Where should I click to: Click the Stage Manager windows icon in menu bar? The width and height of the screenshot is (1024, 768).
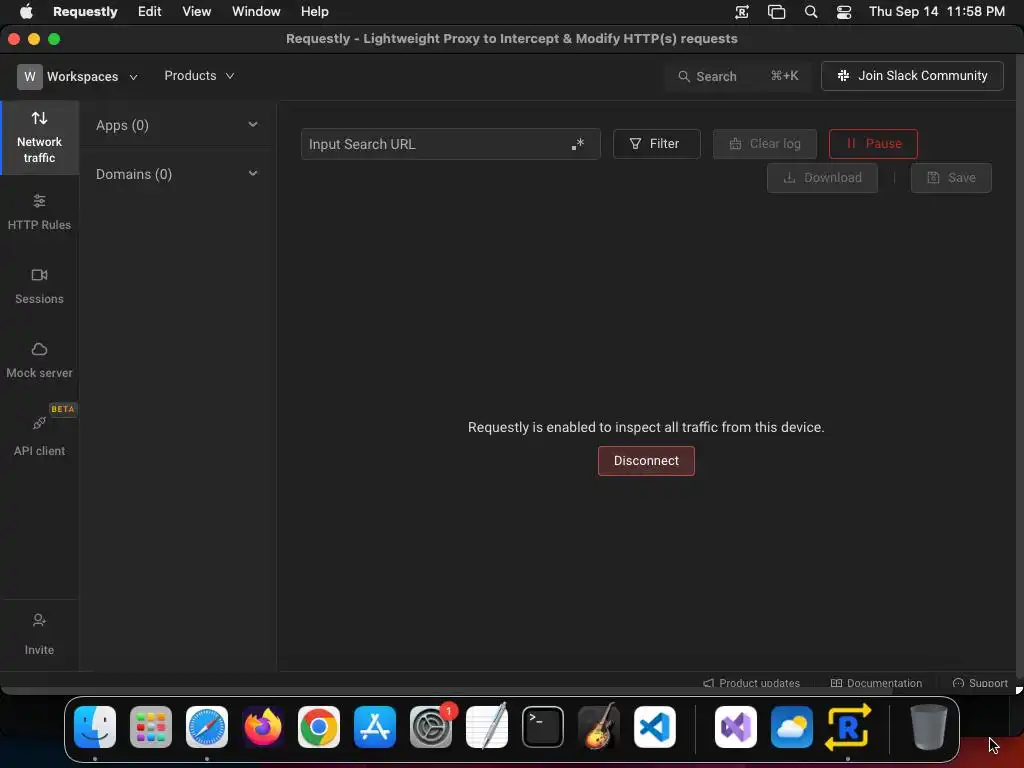click(x=776, y=12)
